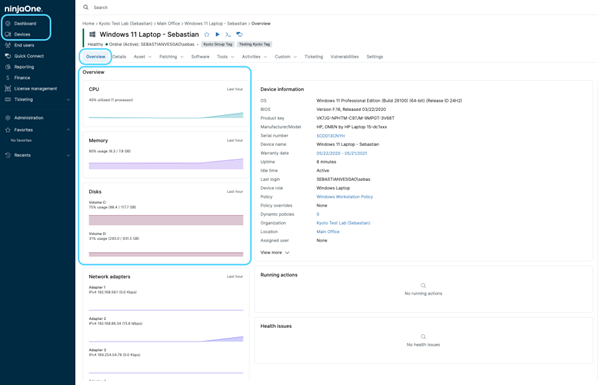The height and width of the screenshot is (385, 598).
Task: Click the Adapter 2 network graph
Action: point(166,339)
